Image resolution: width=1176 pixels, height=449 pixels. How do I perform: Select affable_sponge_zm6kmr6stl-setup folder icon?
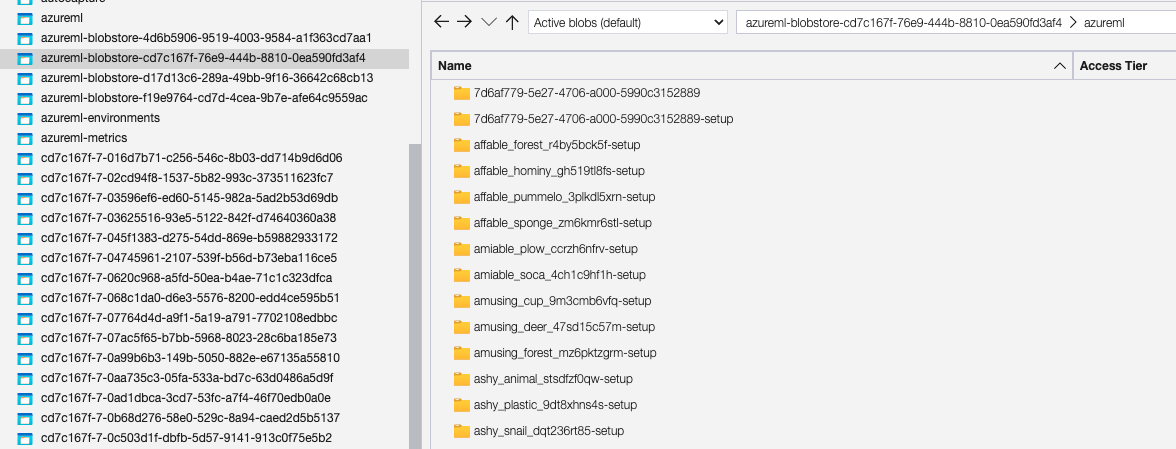pyautogui.click(x=461, y=223)
